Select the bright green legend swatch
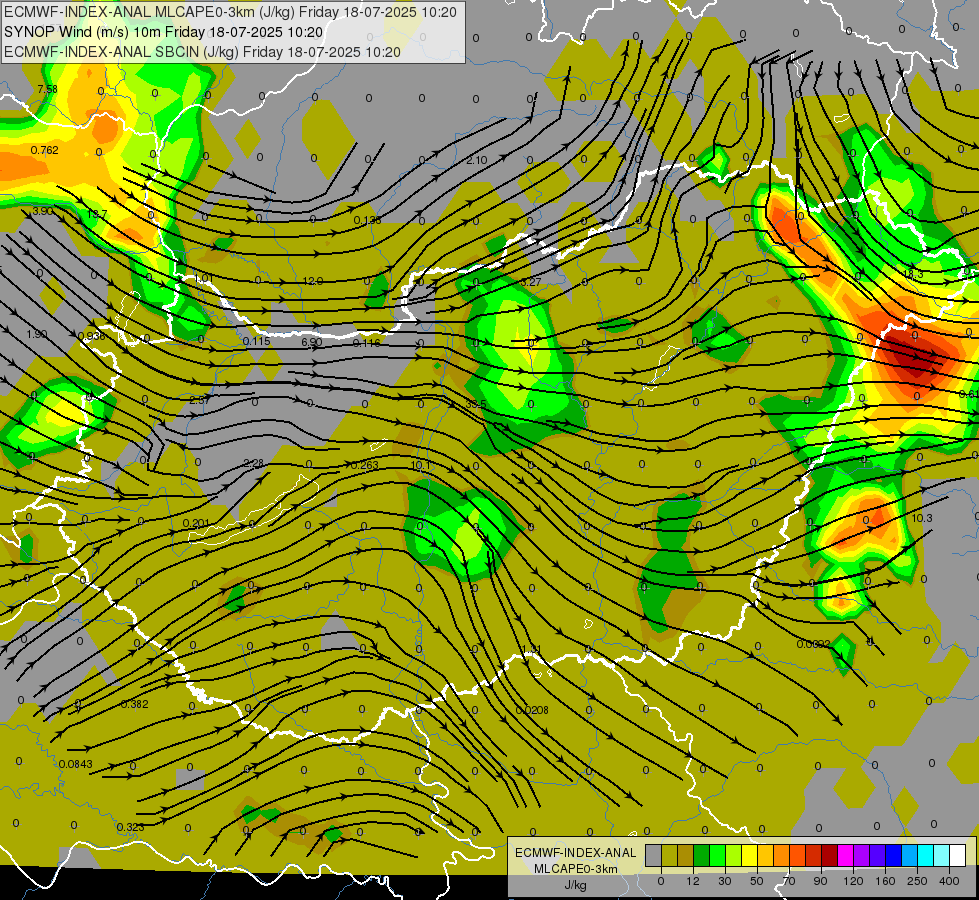Viewport: 979px width, 900px height. (x=718, y=855)
